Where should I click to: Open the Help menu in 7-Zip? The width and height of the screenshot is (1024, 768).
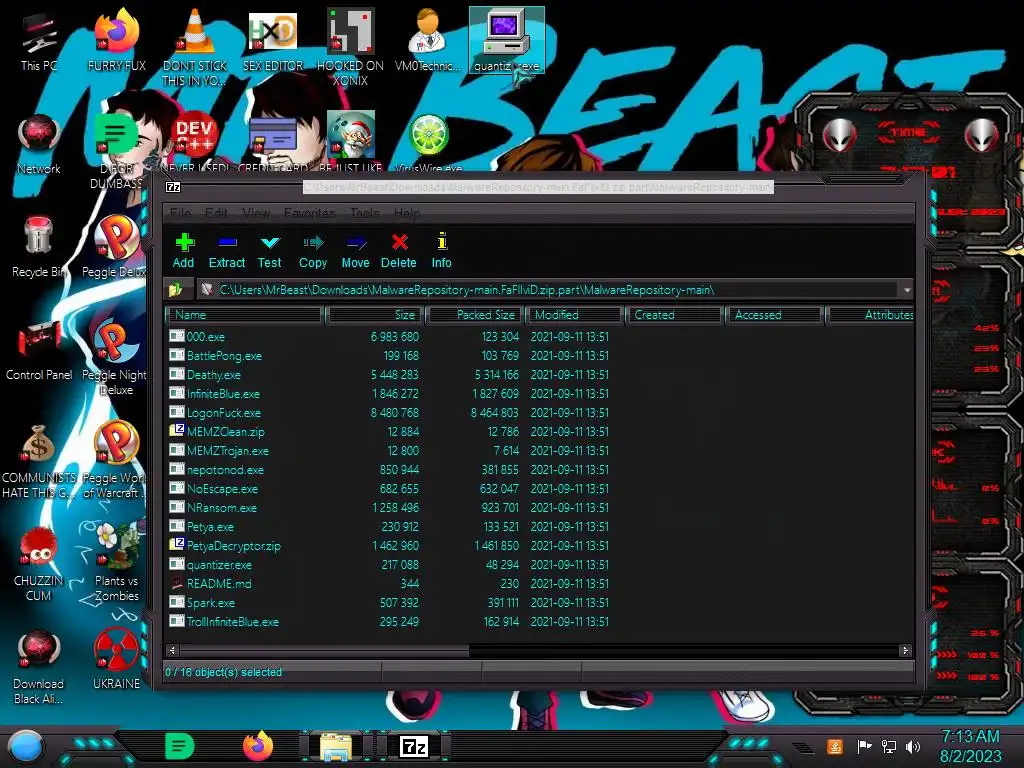[x=407, y=213]
